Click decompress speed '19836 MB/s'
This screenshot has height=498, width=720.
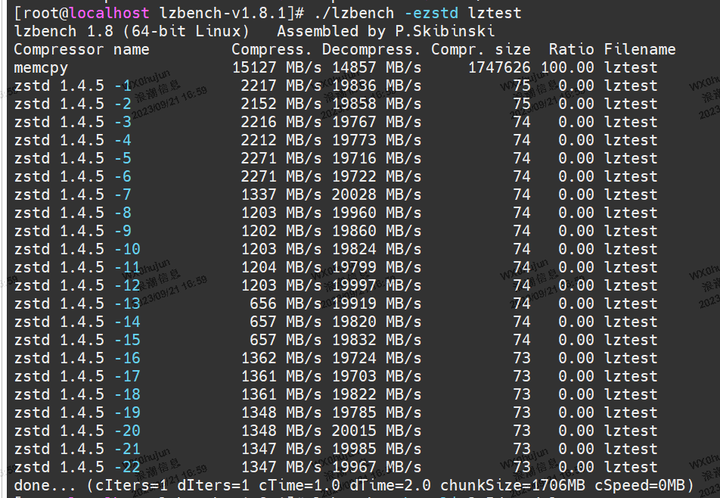(x=377, y=86)
